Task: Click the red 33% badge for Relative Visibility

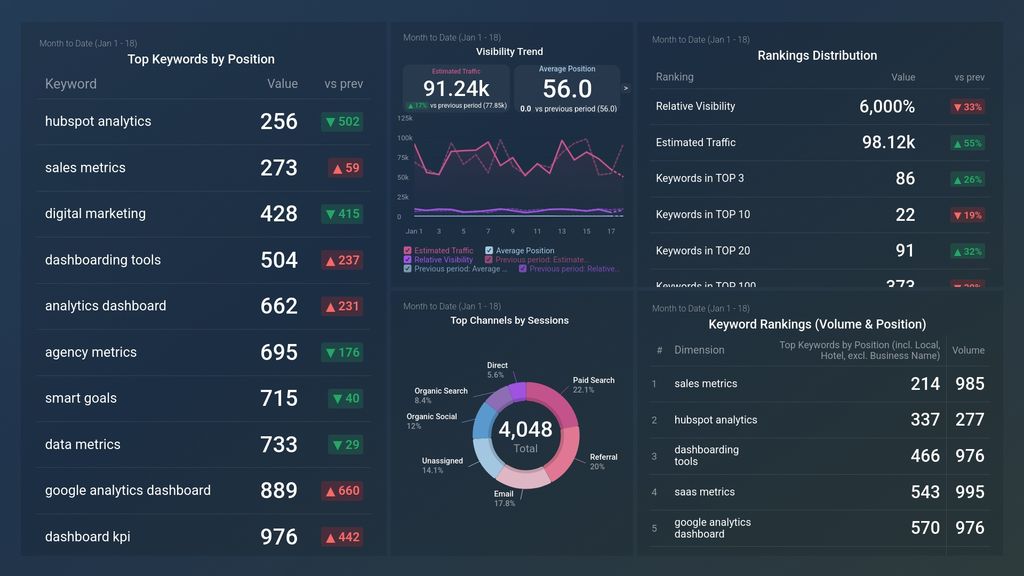Action: click(968, 107)
